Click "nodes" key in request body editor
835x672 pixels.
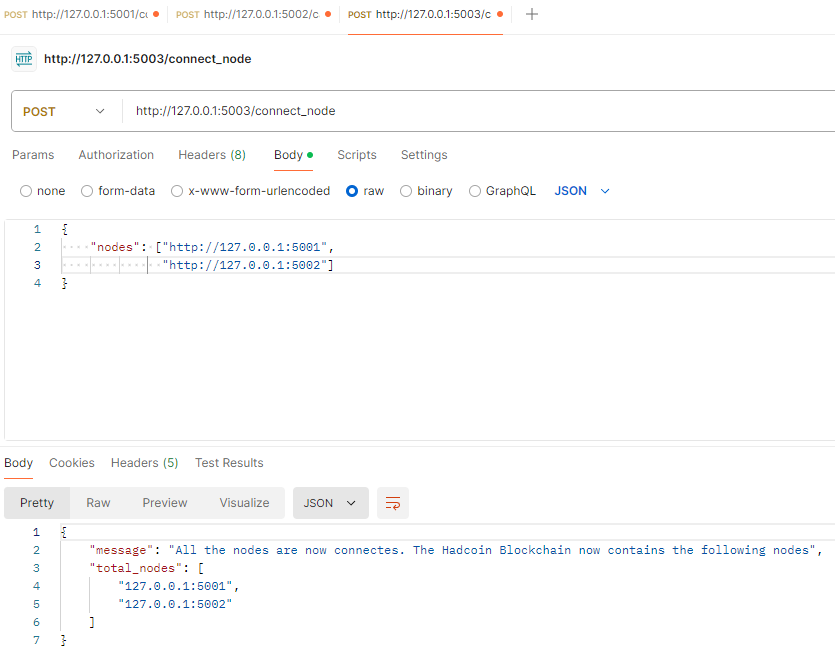pyautogui.click(x=114, y=247)
